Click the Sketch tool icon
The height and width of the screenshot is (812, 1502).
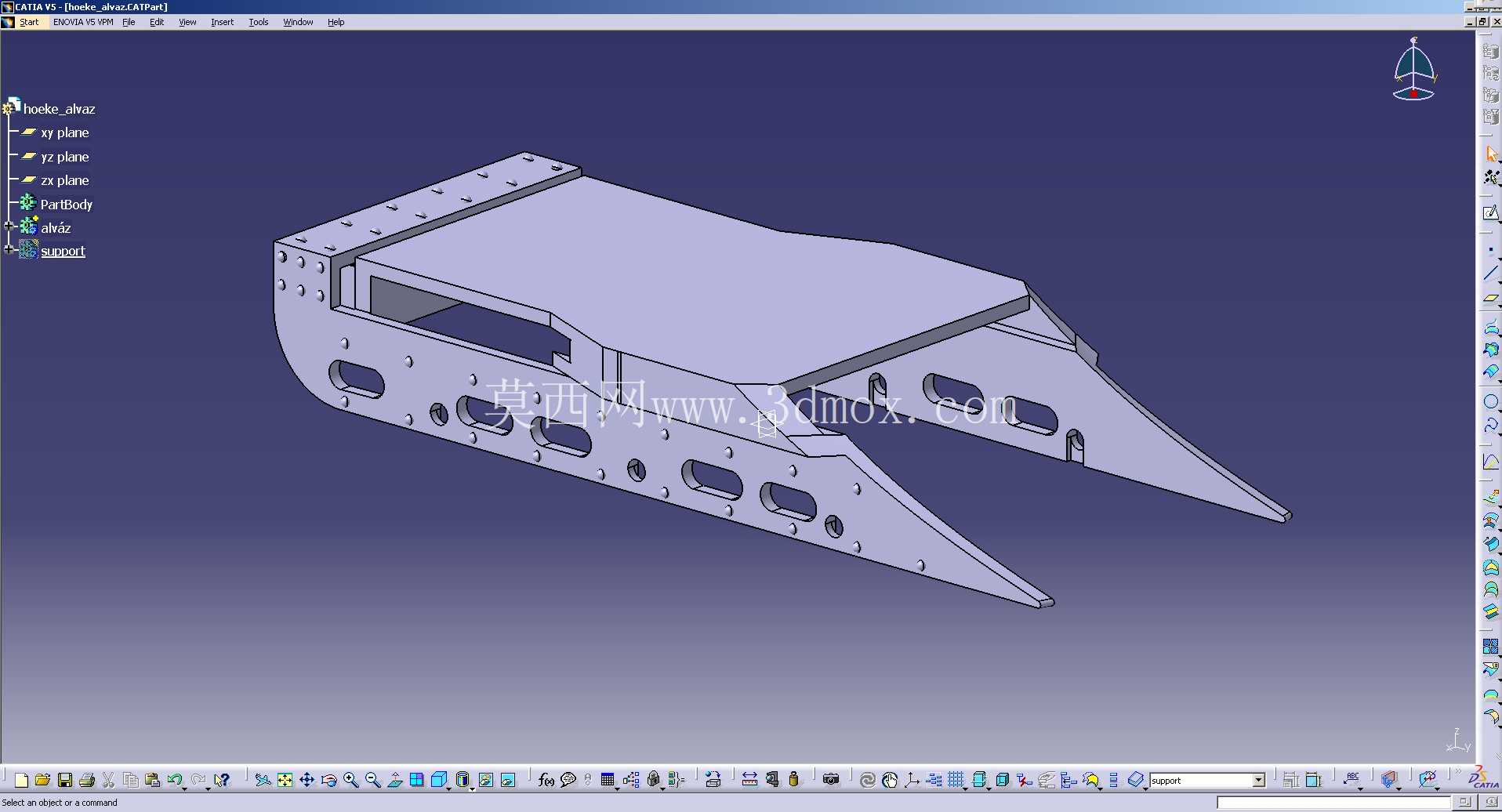pyautogui.click(x=1491, y=213)
